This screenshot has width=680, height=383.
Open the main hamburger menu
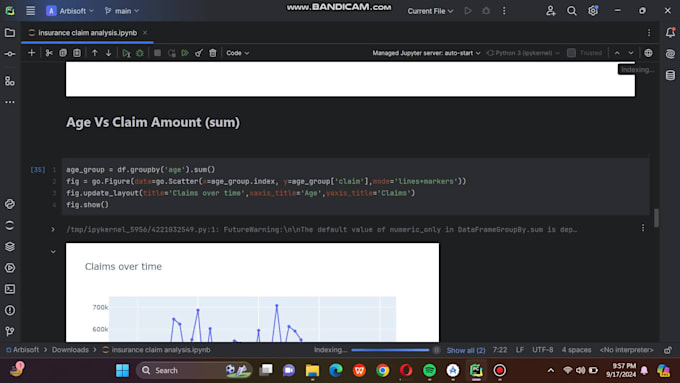click(x=30, y=11)
